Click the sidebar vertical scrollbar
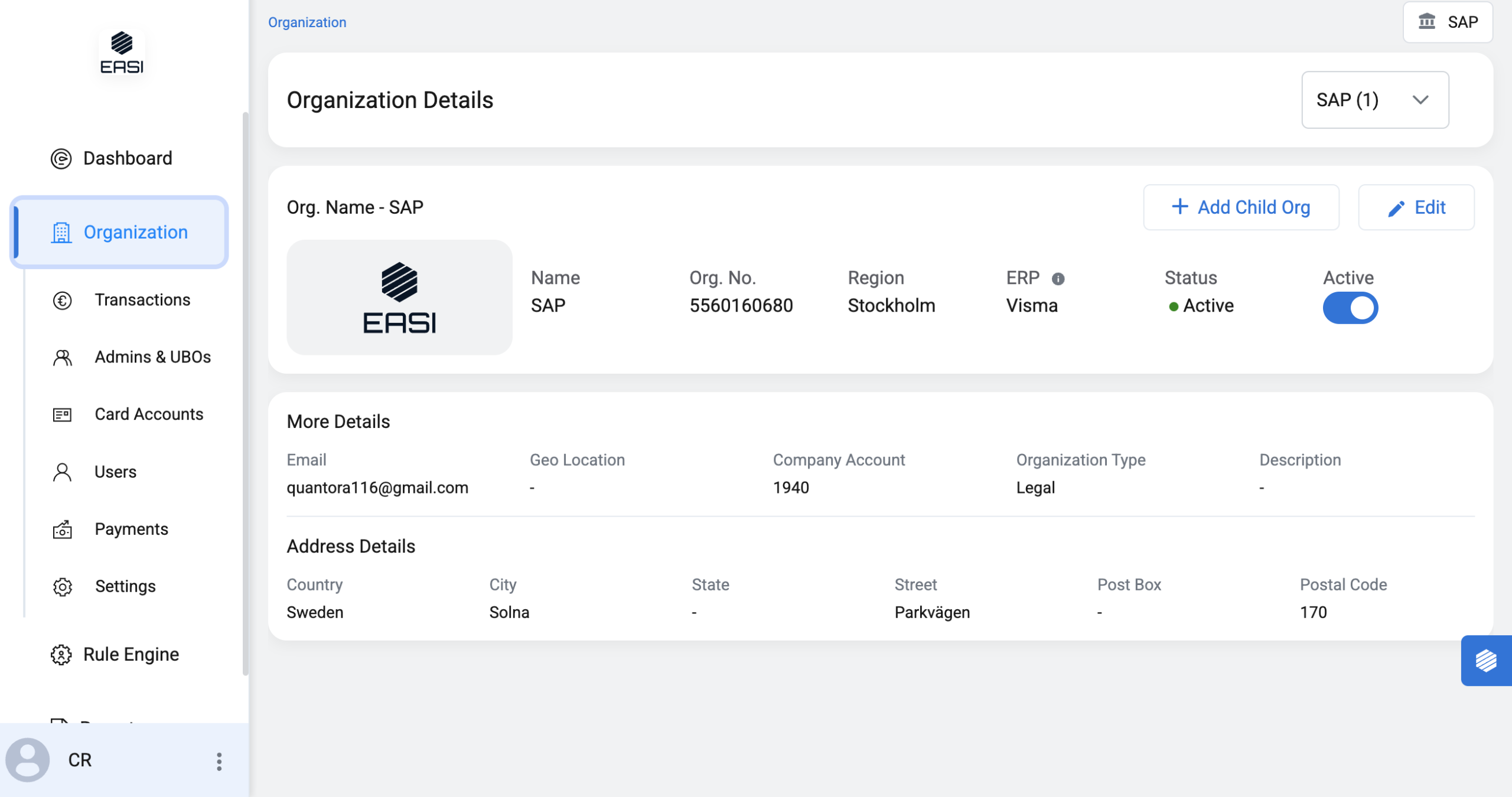Screen dimensions: 1512x797 click(245, 390)
